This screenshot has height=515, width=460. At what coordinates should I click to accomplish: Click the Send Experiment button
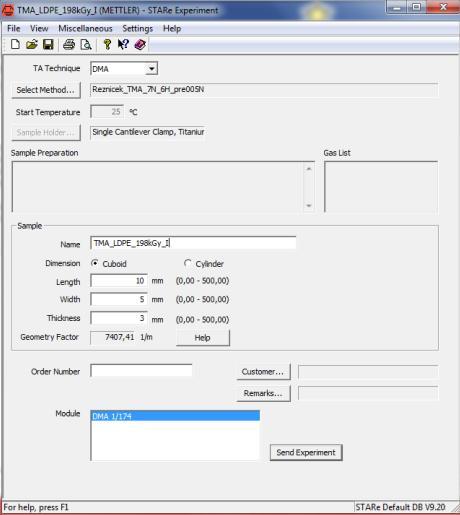306,452
